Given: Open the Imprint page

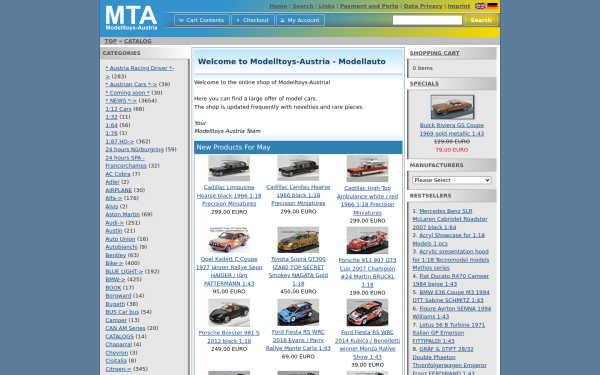Looking at the screenshot, I should [x=459, y=6].
